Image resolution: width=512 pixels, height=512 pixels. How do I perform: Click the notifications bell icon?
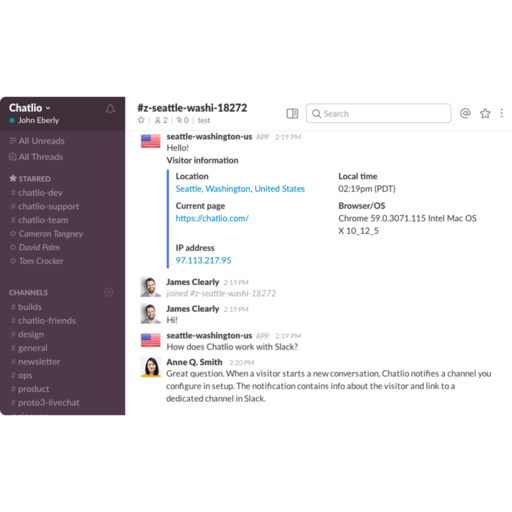pos(110,109)
